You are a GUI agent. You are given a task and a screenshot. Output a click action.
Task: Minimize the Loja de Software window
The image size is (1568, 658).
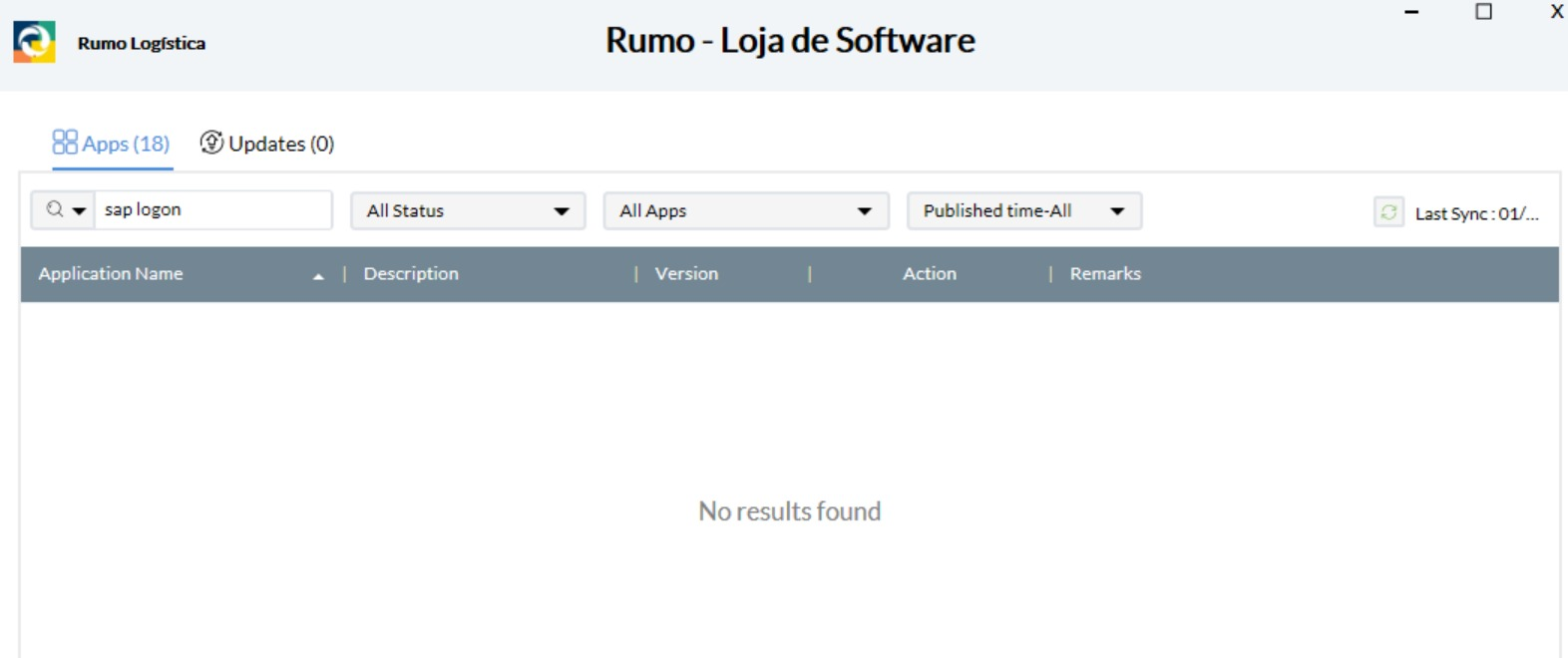1411,12
